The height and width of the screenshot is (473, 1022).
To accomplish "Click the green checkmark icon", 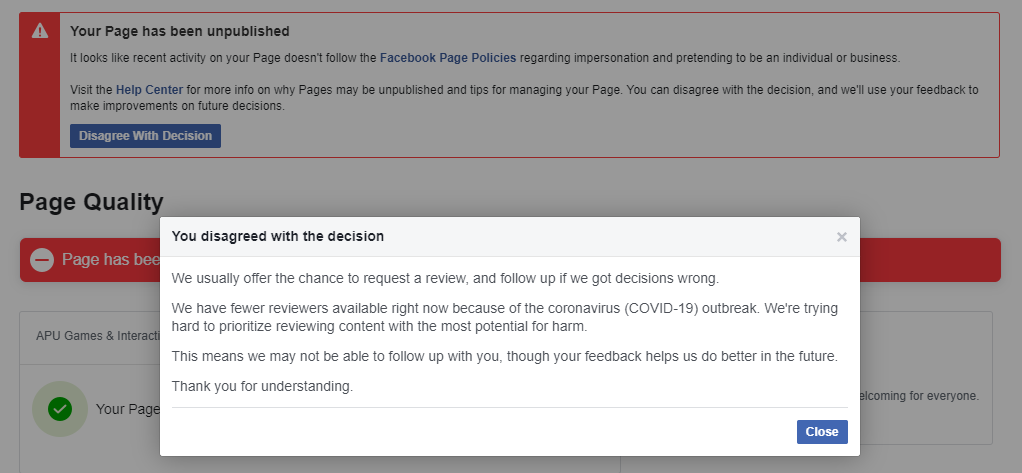I will pyautogui.click(x=60, y=409).
